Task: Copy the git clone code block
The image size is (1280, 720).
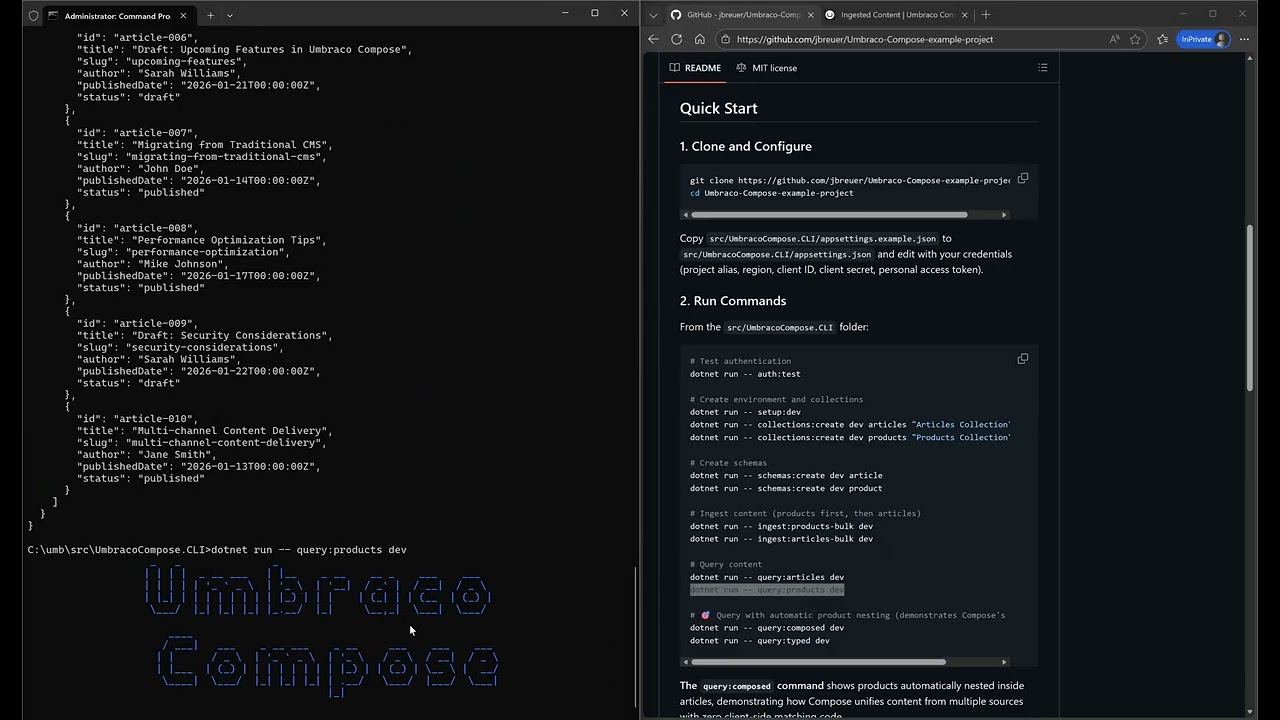Action: pyautogui.click(x=1022, y=179)
